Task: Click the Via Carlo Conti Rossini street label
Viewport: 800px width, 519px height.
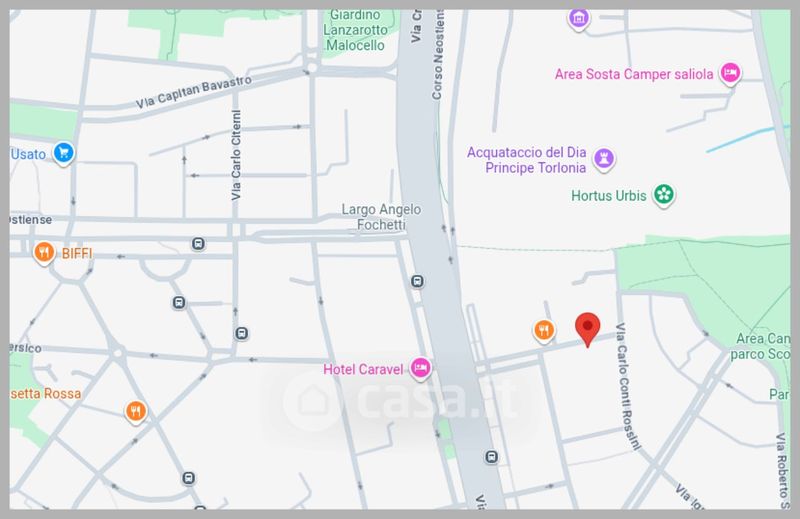Action: [x=628, y=386]
